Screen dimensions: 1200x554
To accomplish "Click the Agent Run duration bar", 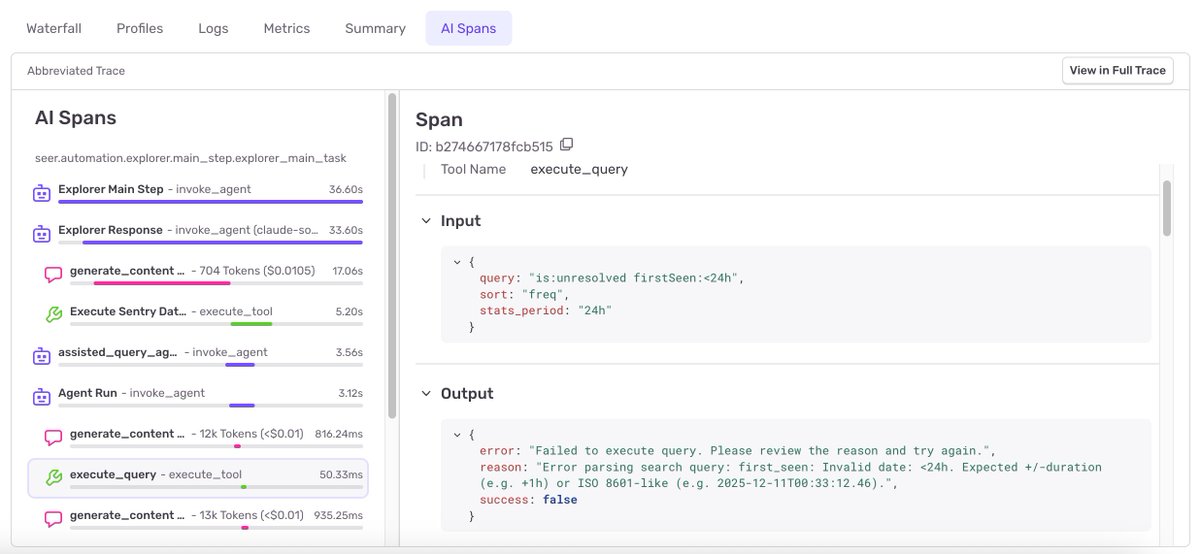I will coord(242,405).
